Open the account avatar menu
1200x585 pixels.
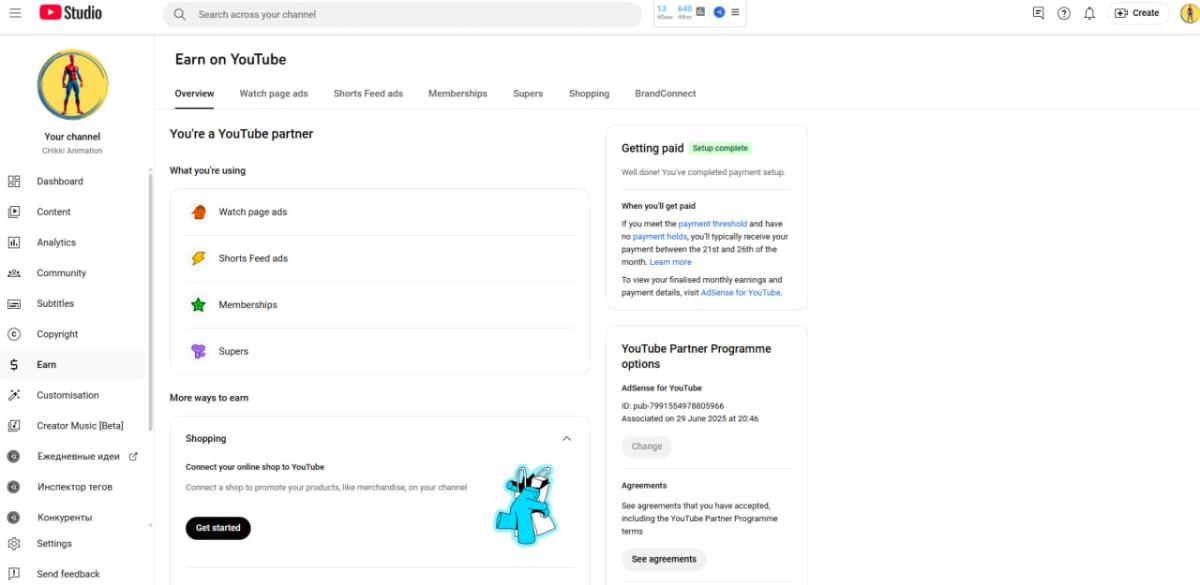(x=1189, y=13)
